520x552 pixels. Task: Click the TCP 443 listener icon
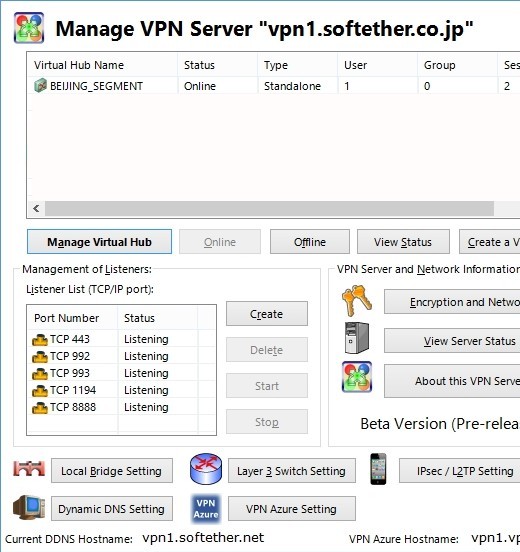pyautogui.click(x=40, y=340)
